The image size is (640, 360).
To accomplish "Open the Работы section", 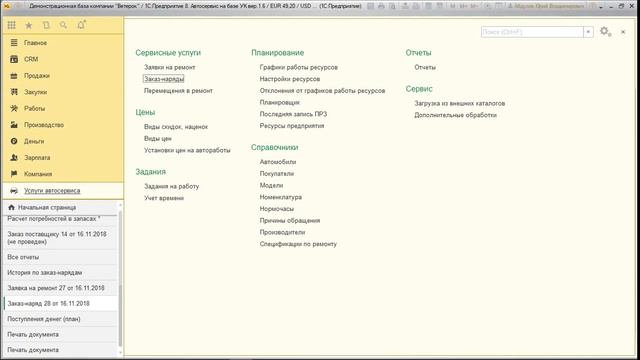I will 62,108.
